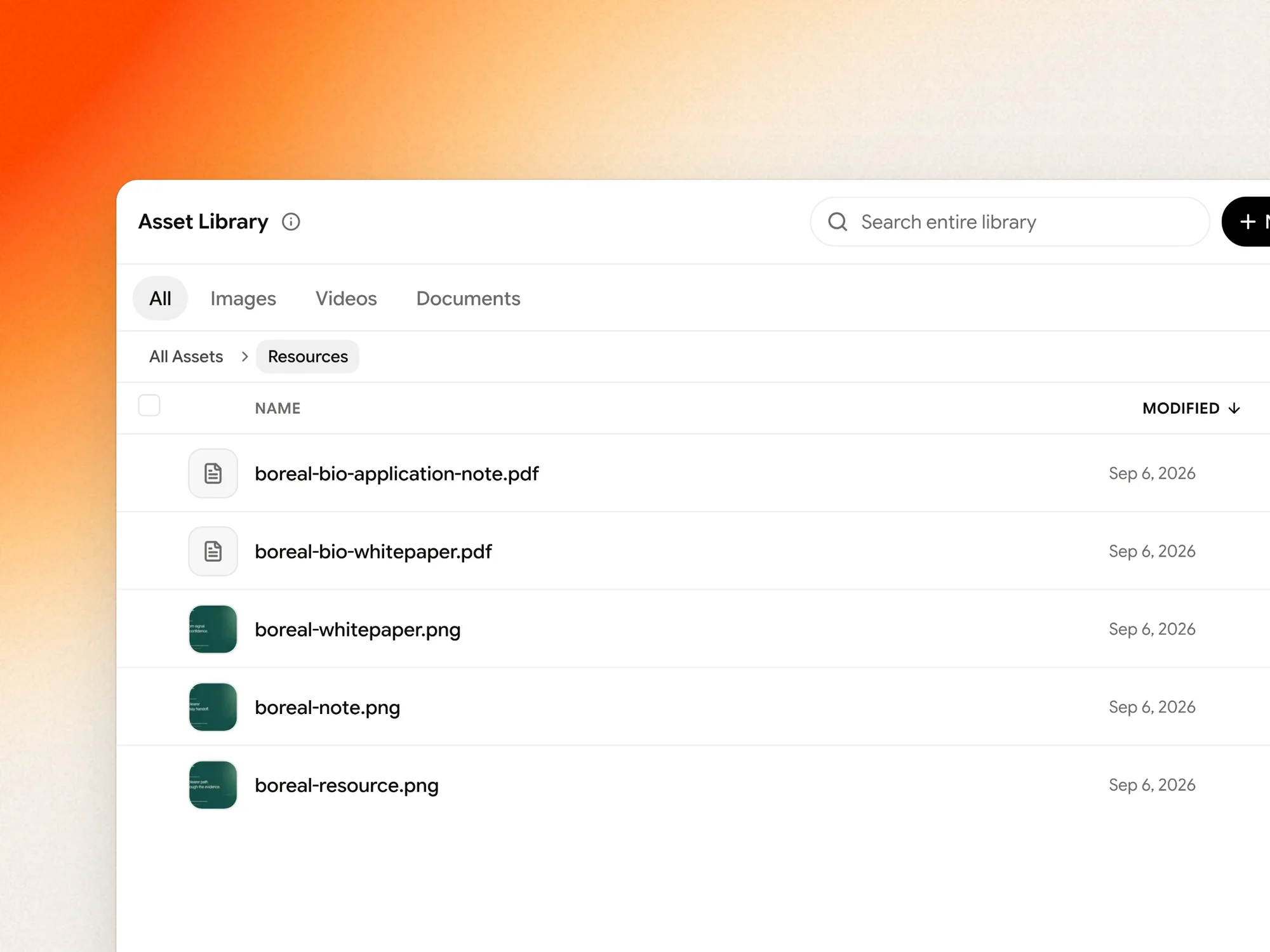Switch to the All tab
The height and width of the screenshot is (952, 1270).
pyautogui.click(x=160, y=298)
